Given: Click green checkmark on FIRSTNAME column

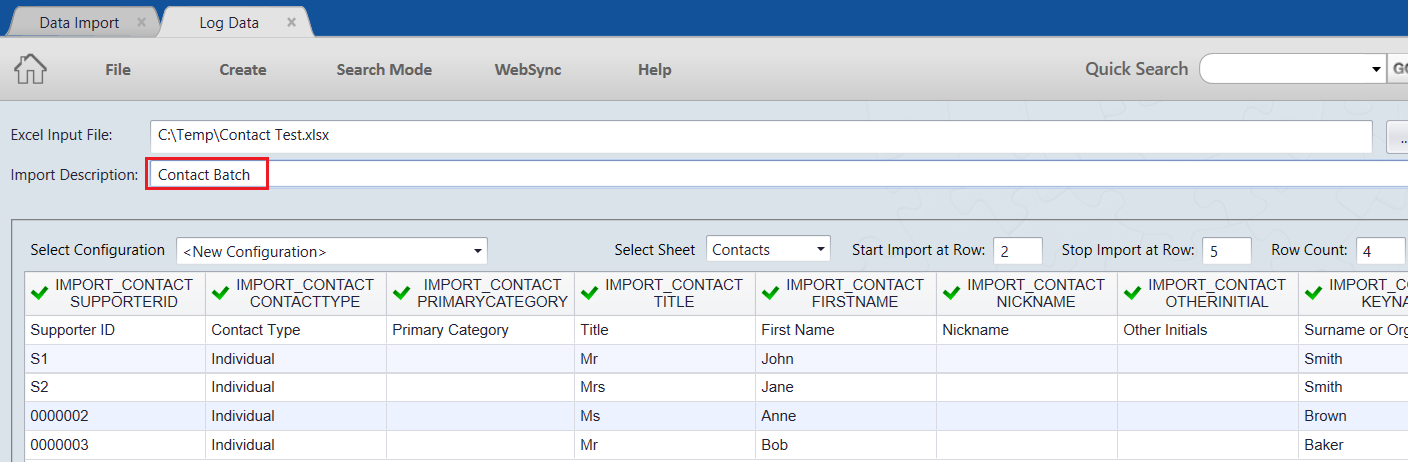Looking at the screenshot, I should 771,293.
